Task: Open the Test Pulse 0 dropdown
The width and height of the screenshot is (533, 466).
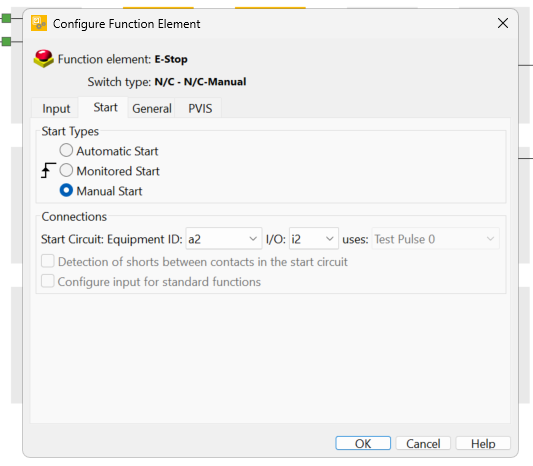Action: click(x=435, y=239)
